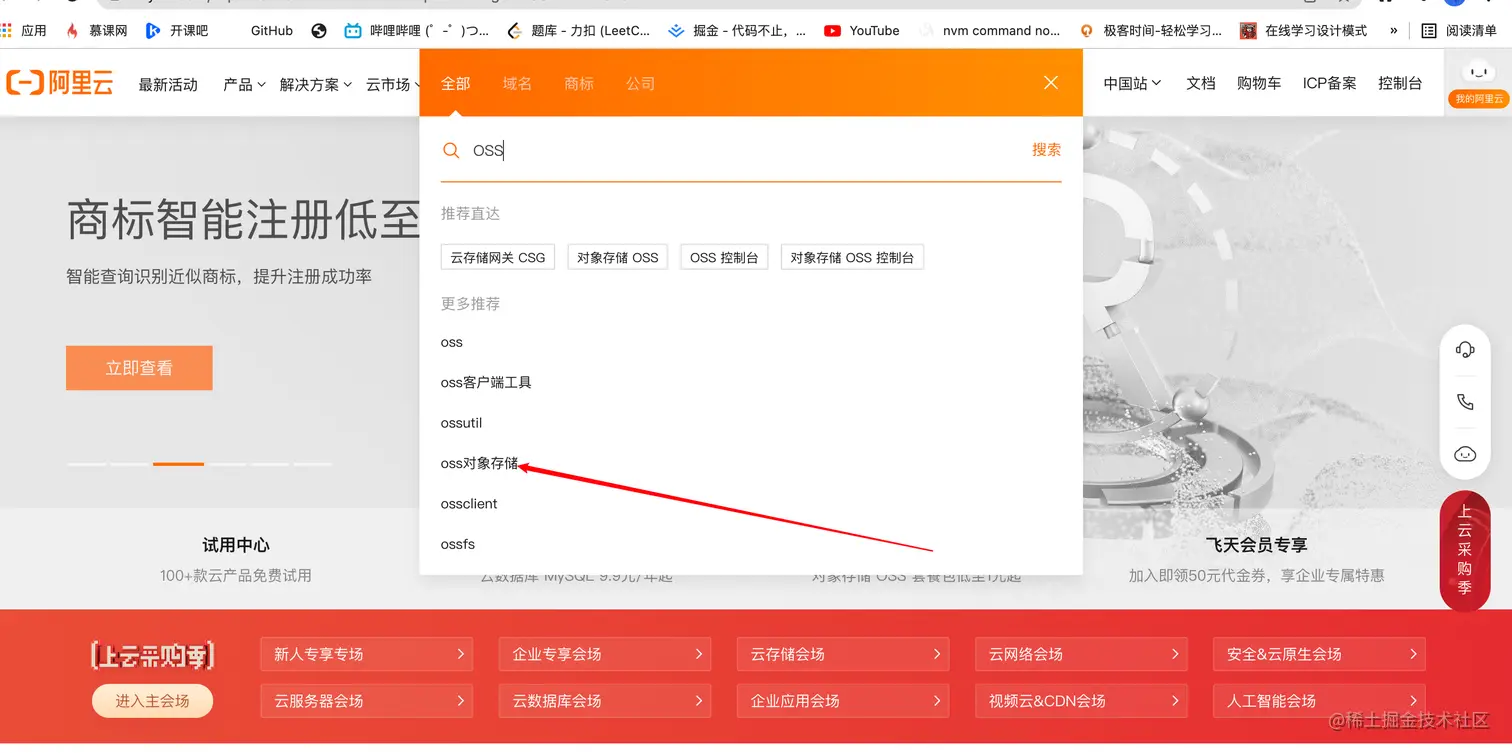Open the 企业专享会场 link
Screen dimensions: 1512x753
[605, 654]
